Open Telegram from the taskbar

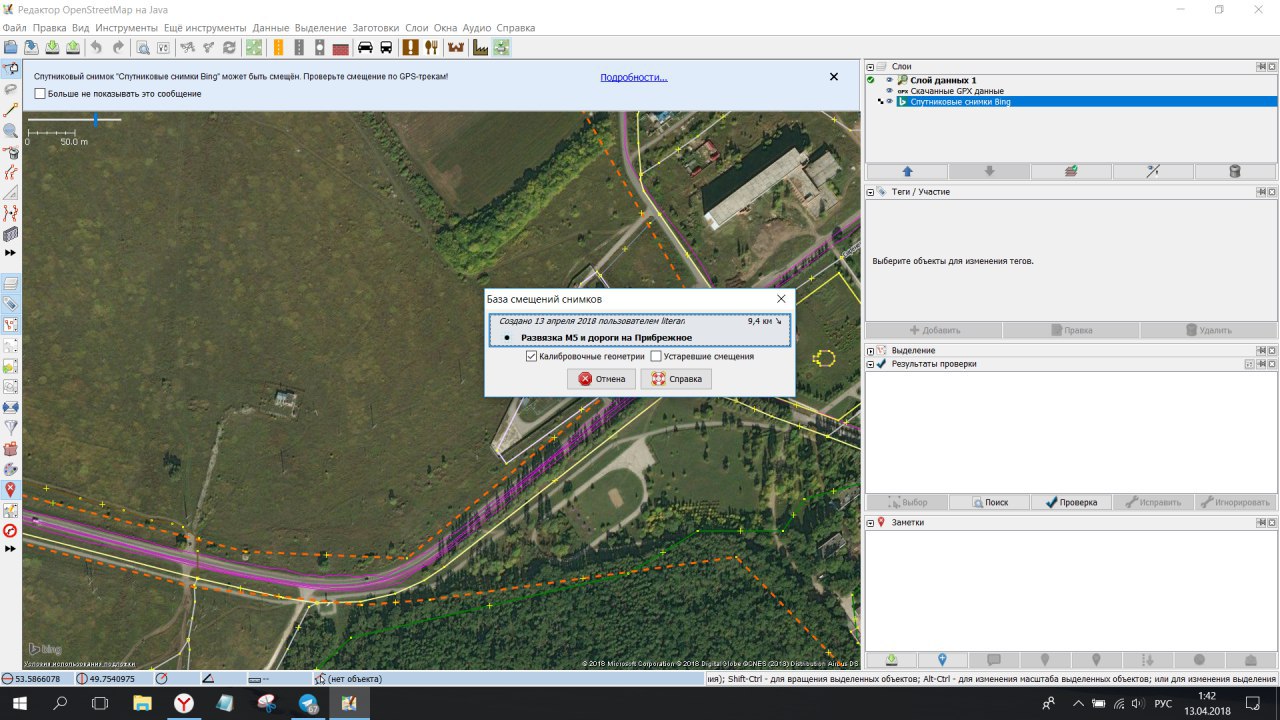click(308, 704)
